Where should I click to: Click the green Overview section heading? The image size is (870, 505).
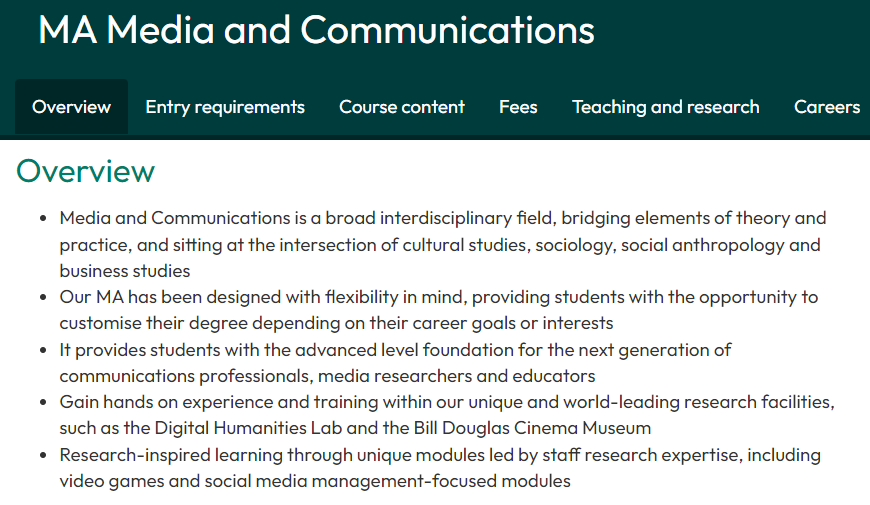(85, 171)
